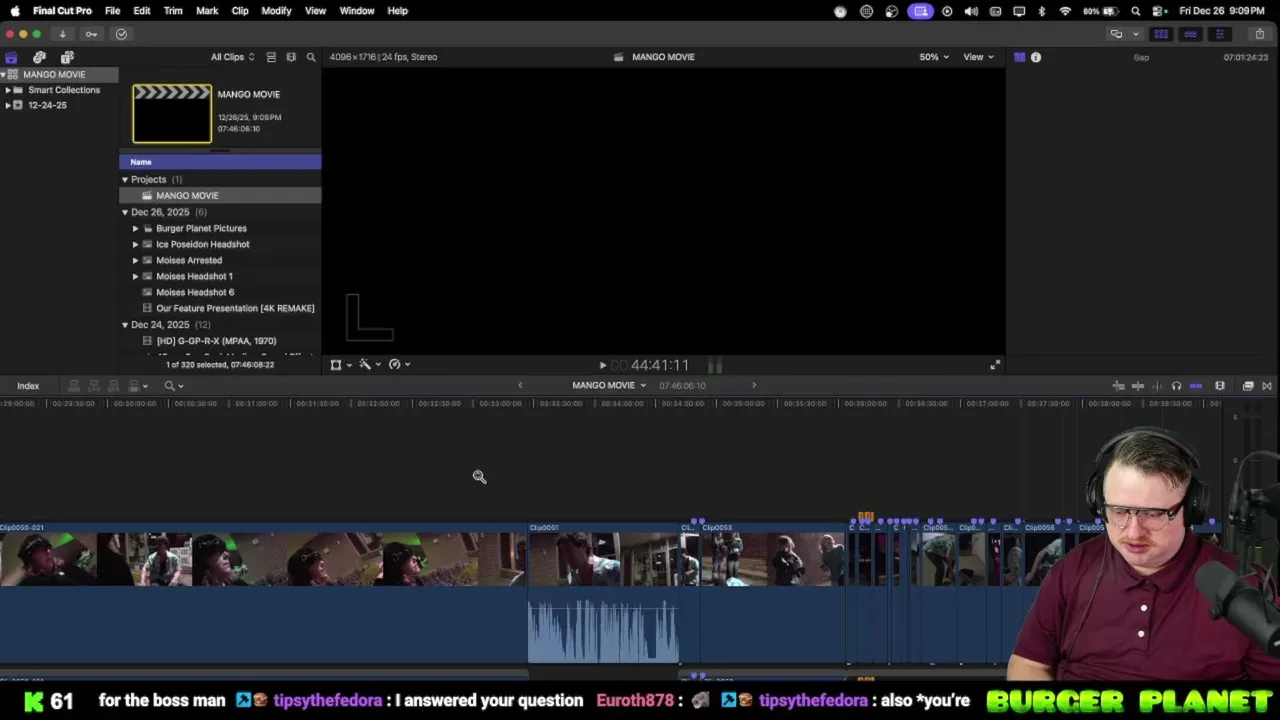The image size is (1280, 720).
Task: Open the File menu
Action: pos(112,11)
